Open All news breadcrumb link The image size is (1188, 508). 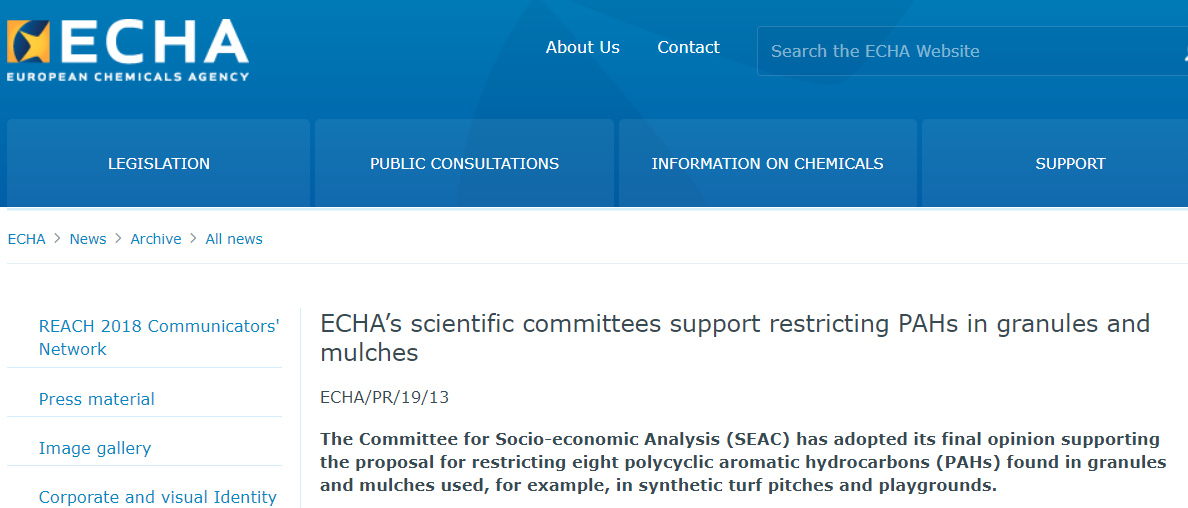(234, 239)
